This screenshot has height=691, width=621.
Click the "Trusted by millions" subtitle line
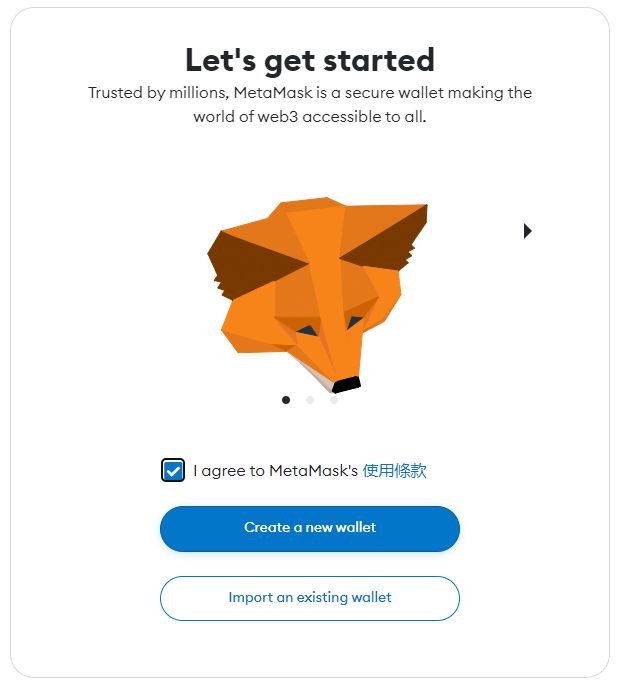(310, 93)
